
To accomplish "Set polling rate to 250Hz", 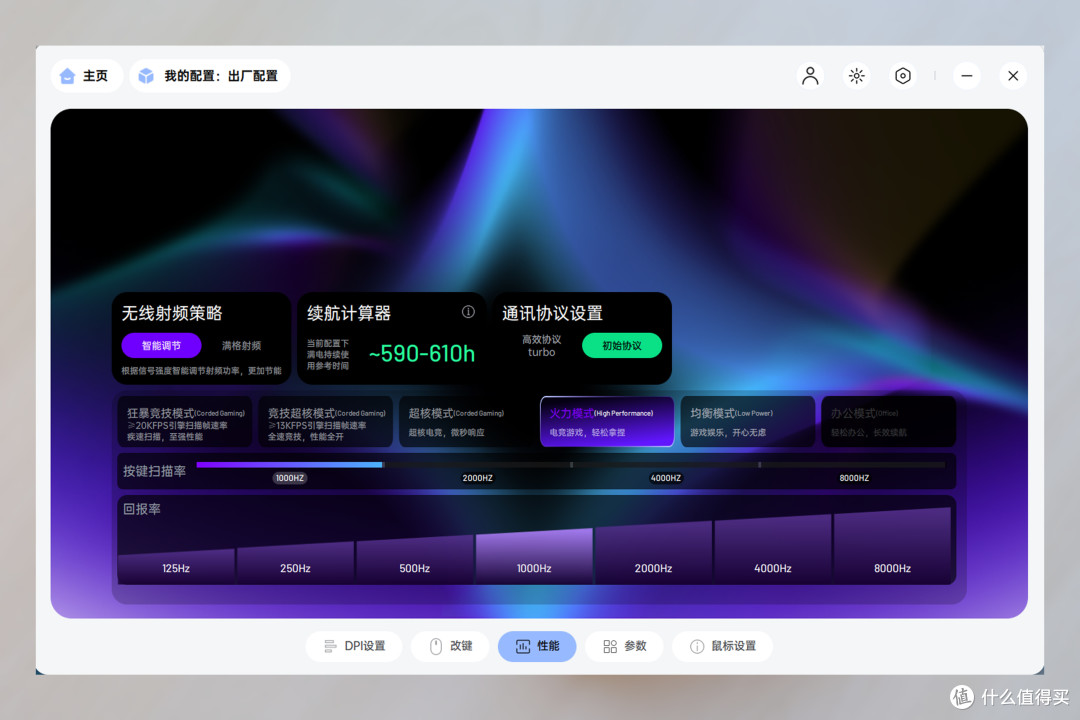I will coord(295,563).
